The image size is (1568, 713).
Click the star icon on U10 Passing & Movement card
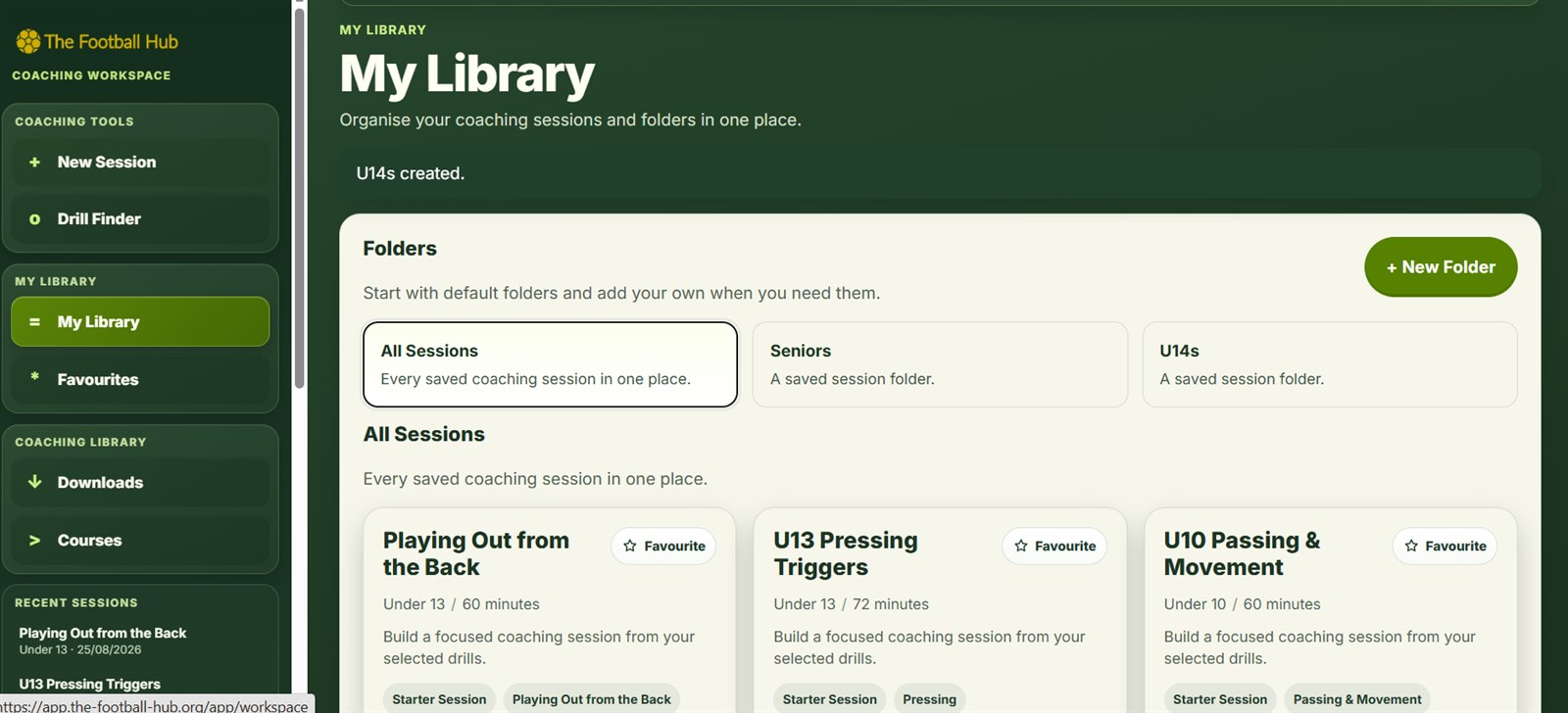(1411, 546)
